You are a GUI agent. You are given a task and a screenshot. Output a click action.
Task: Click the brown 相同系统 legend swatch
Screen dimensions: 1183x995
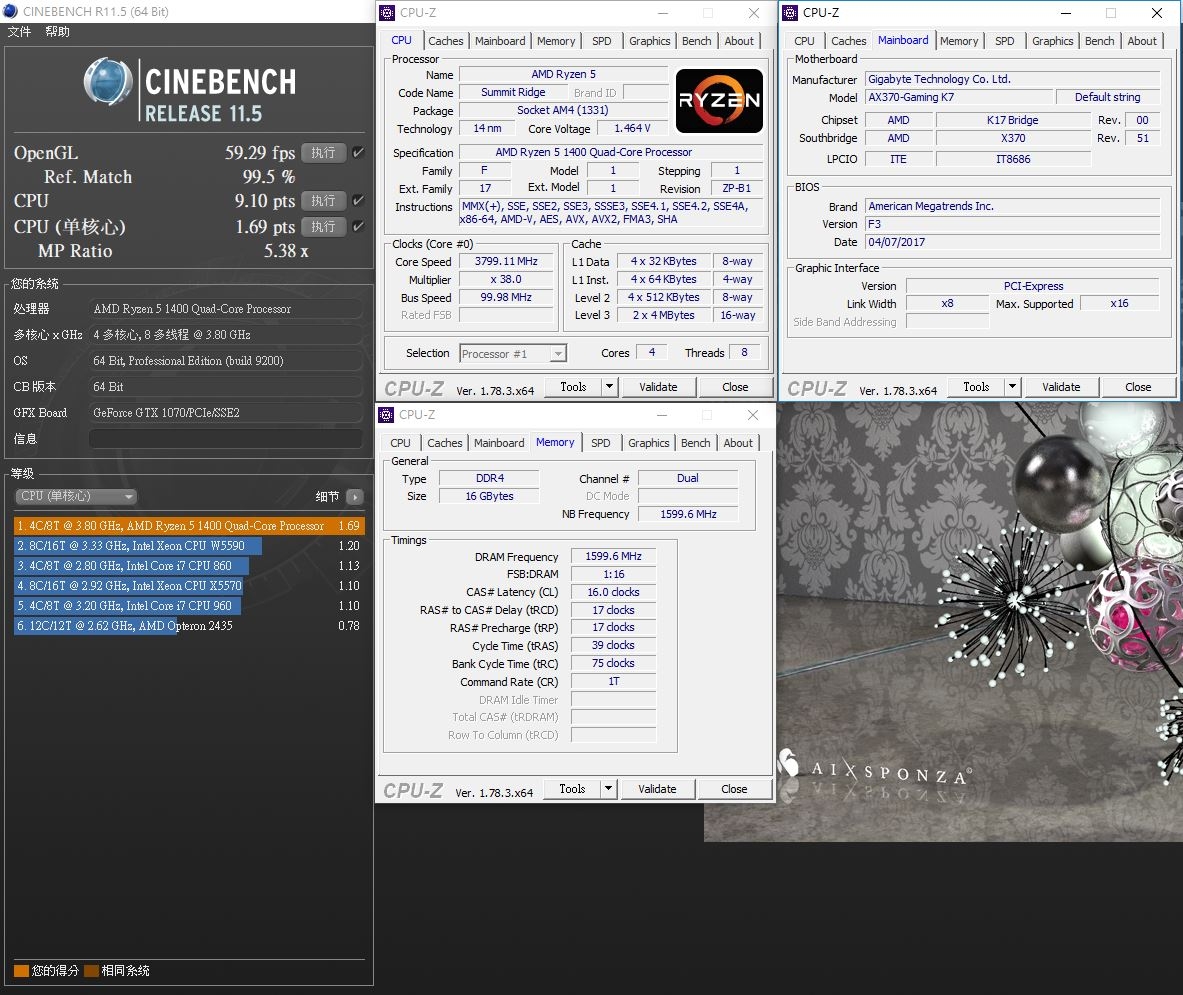click(x=91, y=971)
